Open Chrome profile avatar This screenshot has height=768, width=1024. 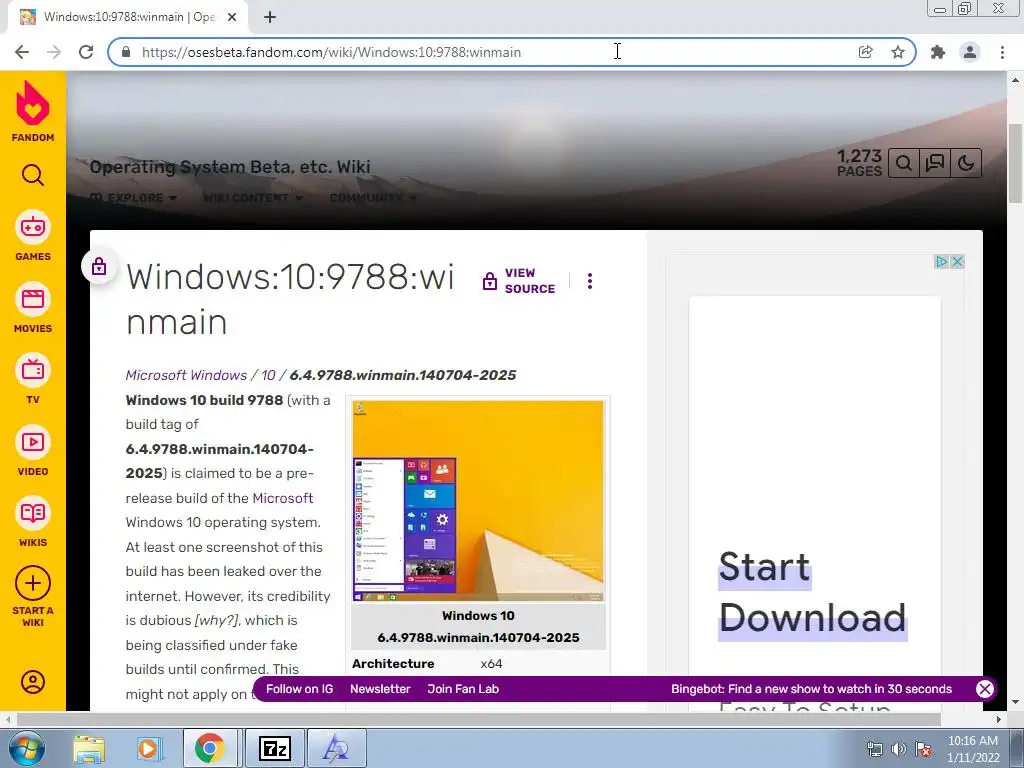click(970, 52)
